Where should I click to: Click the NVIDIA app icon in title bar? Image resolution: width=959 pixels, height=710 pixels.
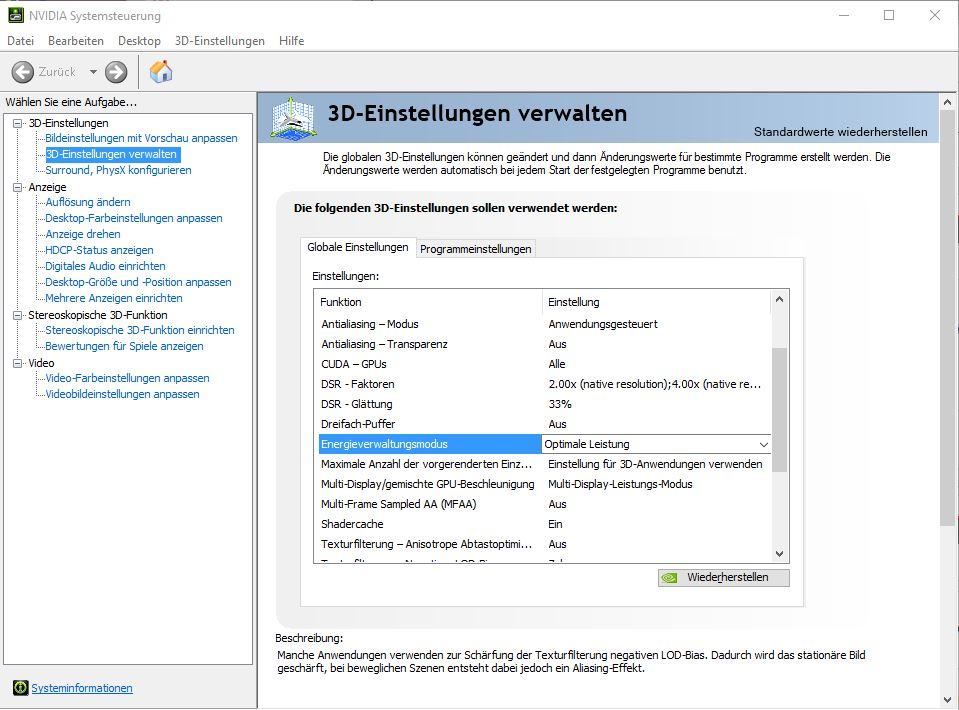pyautogui.click(x=15, y=15)
